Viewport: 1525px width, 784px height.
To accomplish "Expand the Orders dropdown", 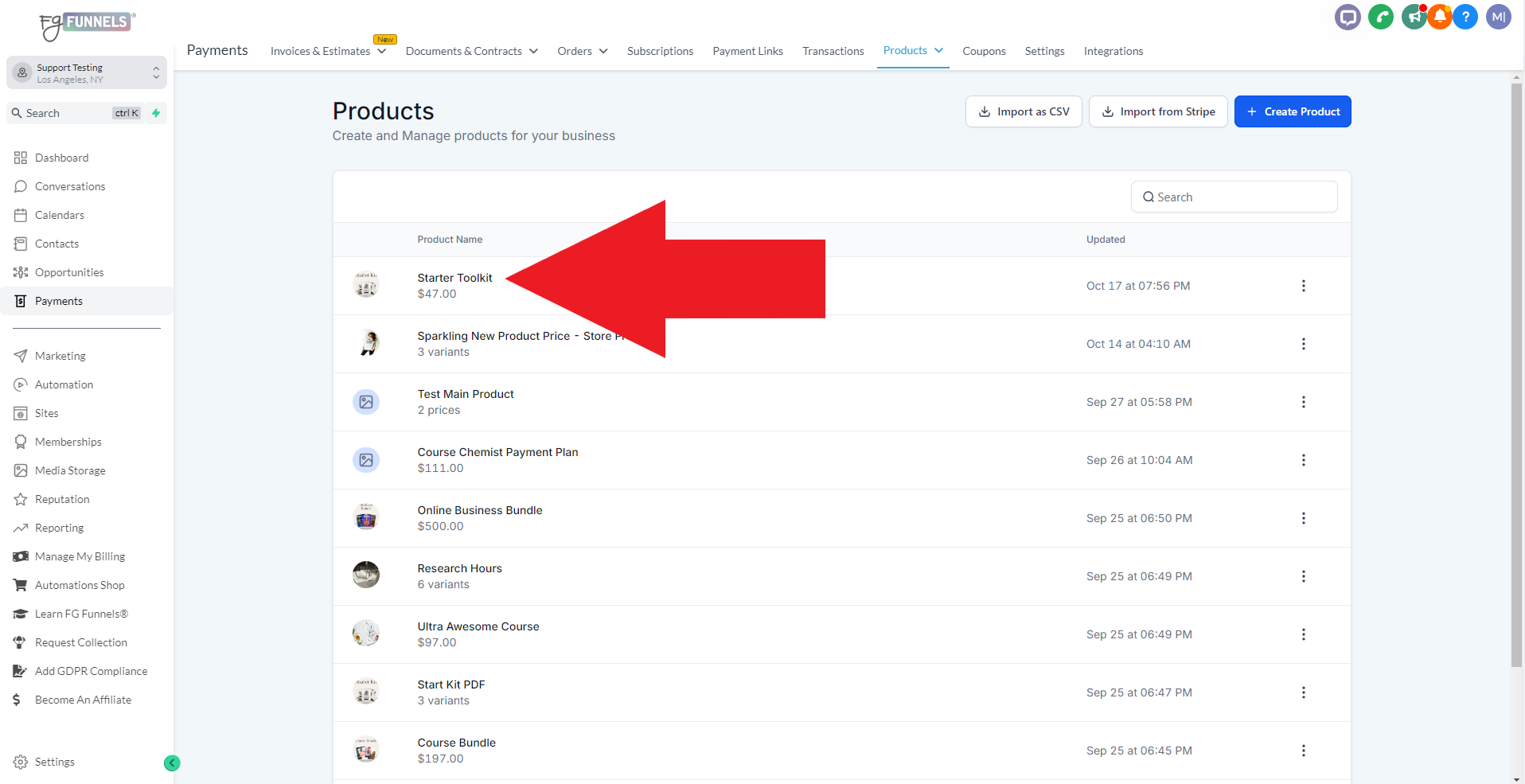I will pyautogui.click(x=603, y=51).
